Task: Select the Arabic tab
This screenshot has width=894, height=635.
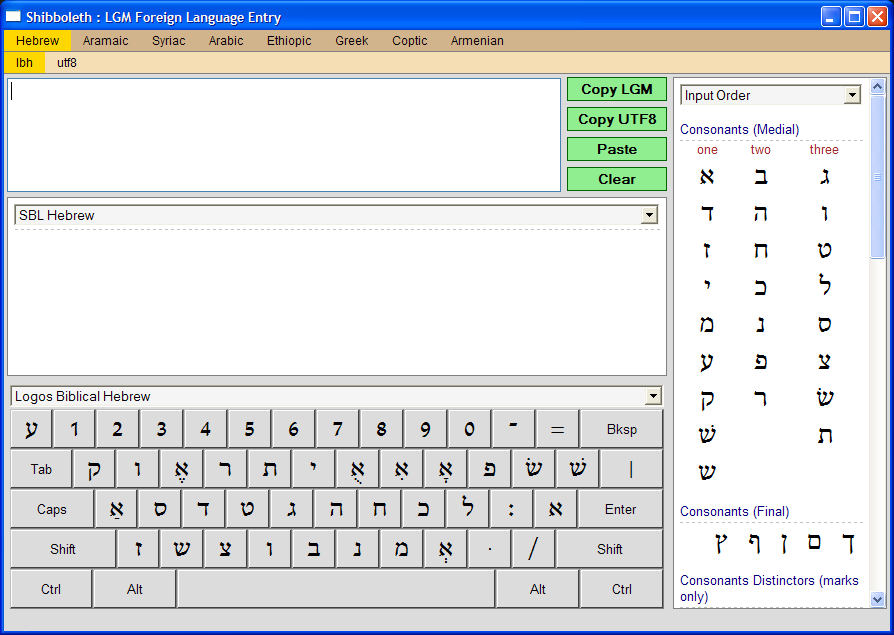Action: pyautogui.click(x=226, y=40)
